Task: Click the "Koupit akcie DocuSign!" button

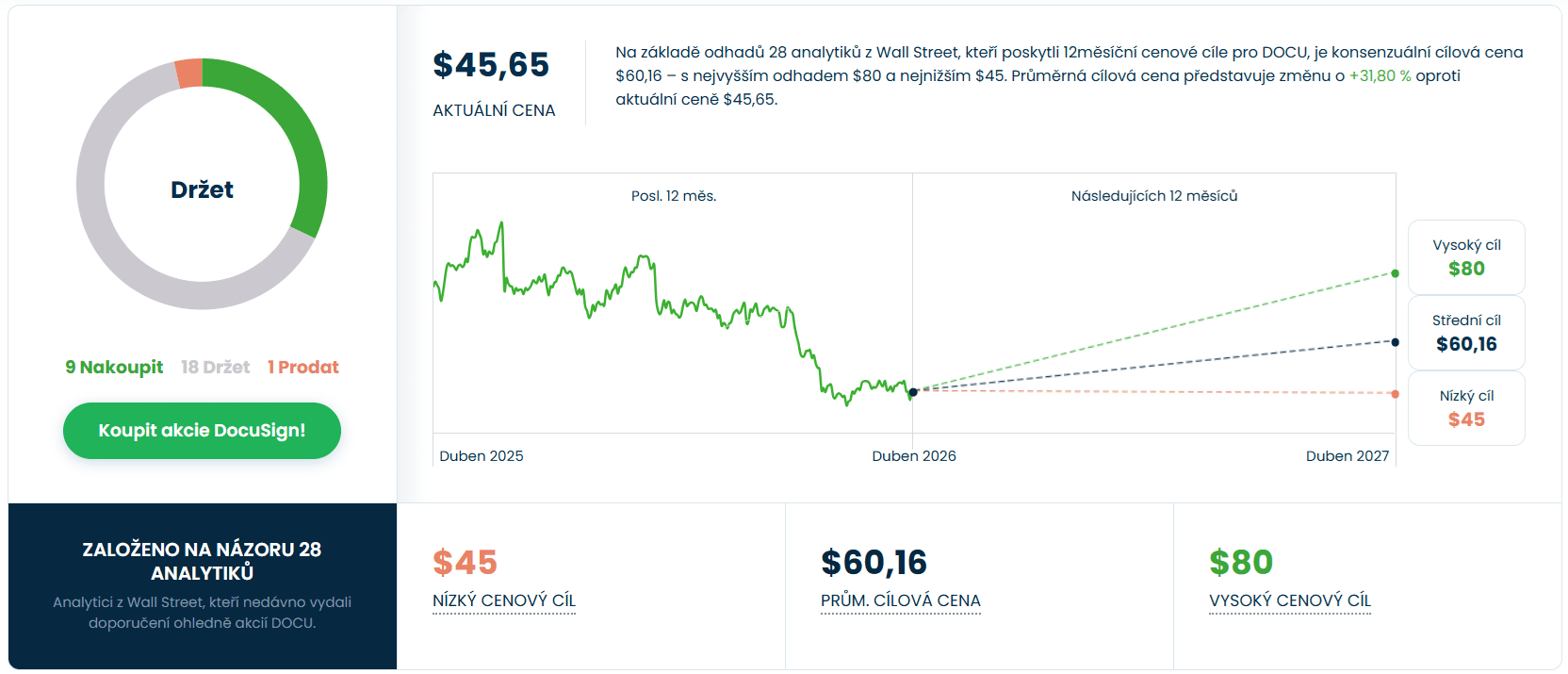Action: (x=202, y=431)
